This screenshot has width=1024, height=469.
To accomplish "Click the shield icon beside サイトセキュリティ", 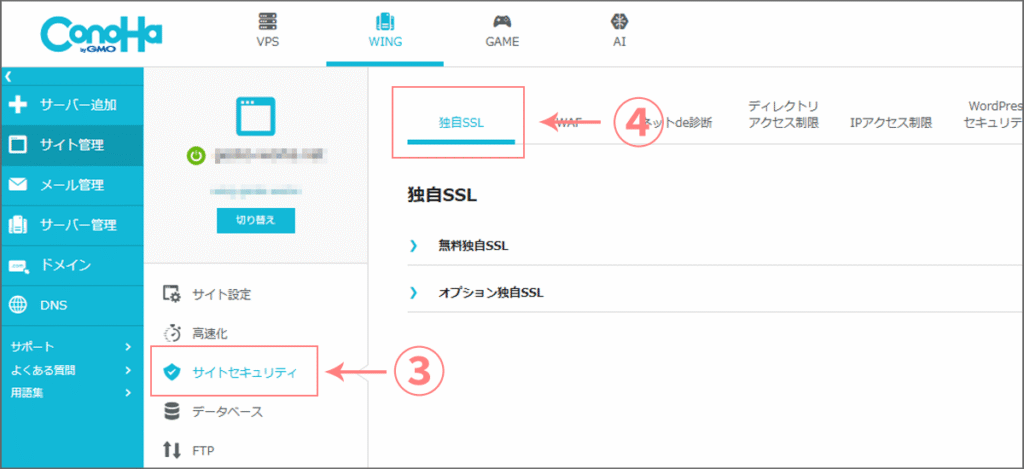I will pos(172,372).
